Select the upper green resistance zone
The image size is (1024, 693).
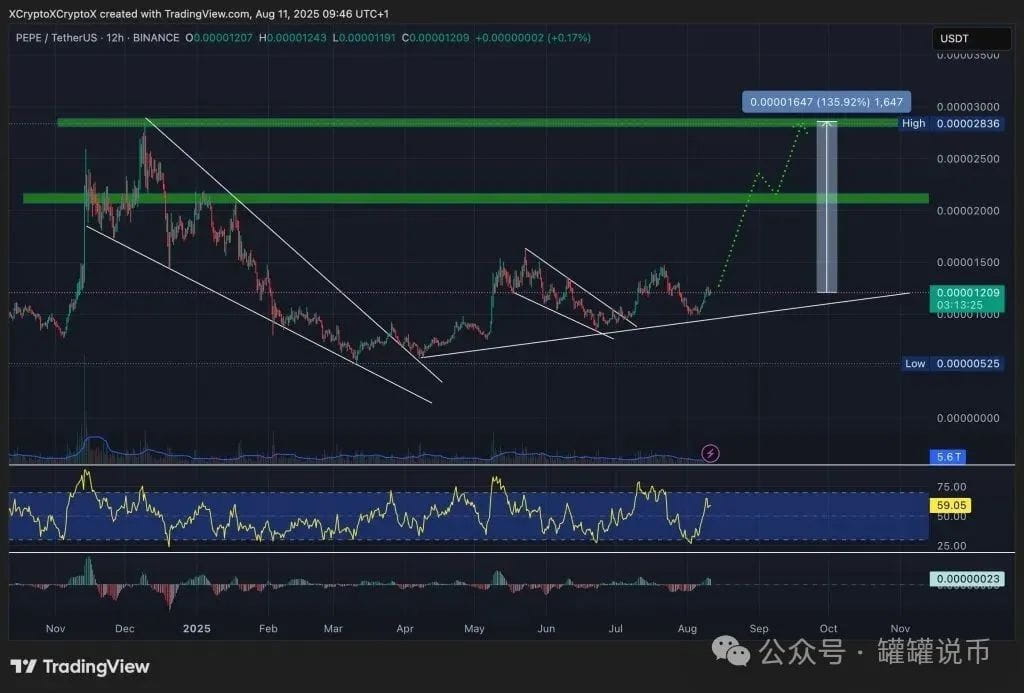pos(477,122)
